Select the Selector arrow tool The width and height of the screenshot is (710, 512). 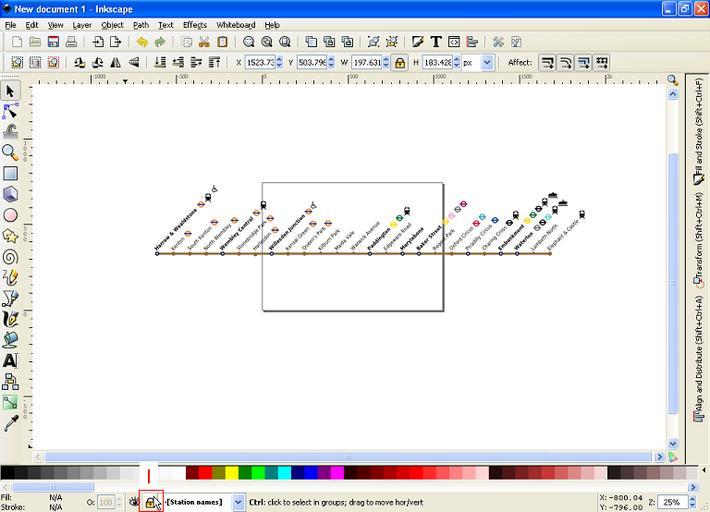[10, 91]
